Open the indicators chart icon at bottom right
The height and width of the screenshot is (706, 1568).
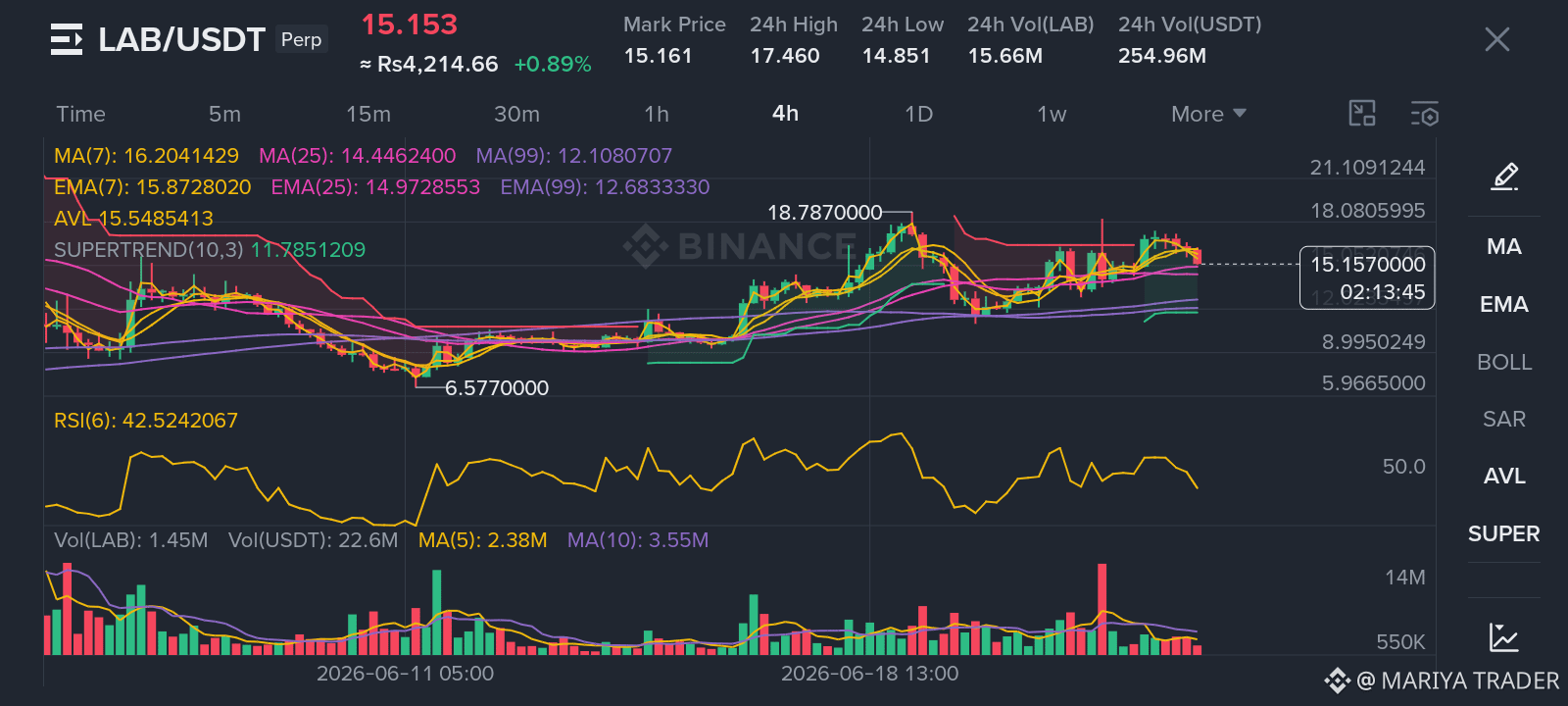[1503, 637]
